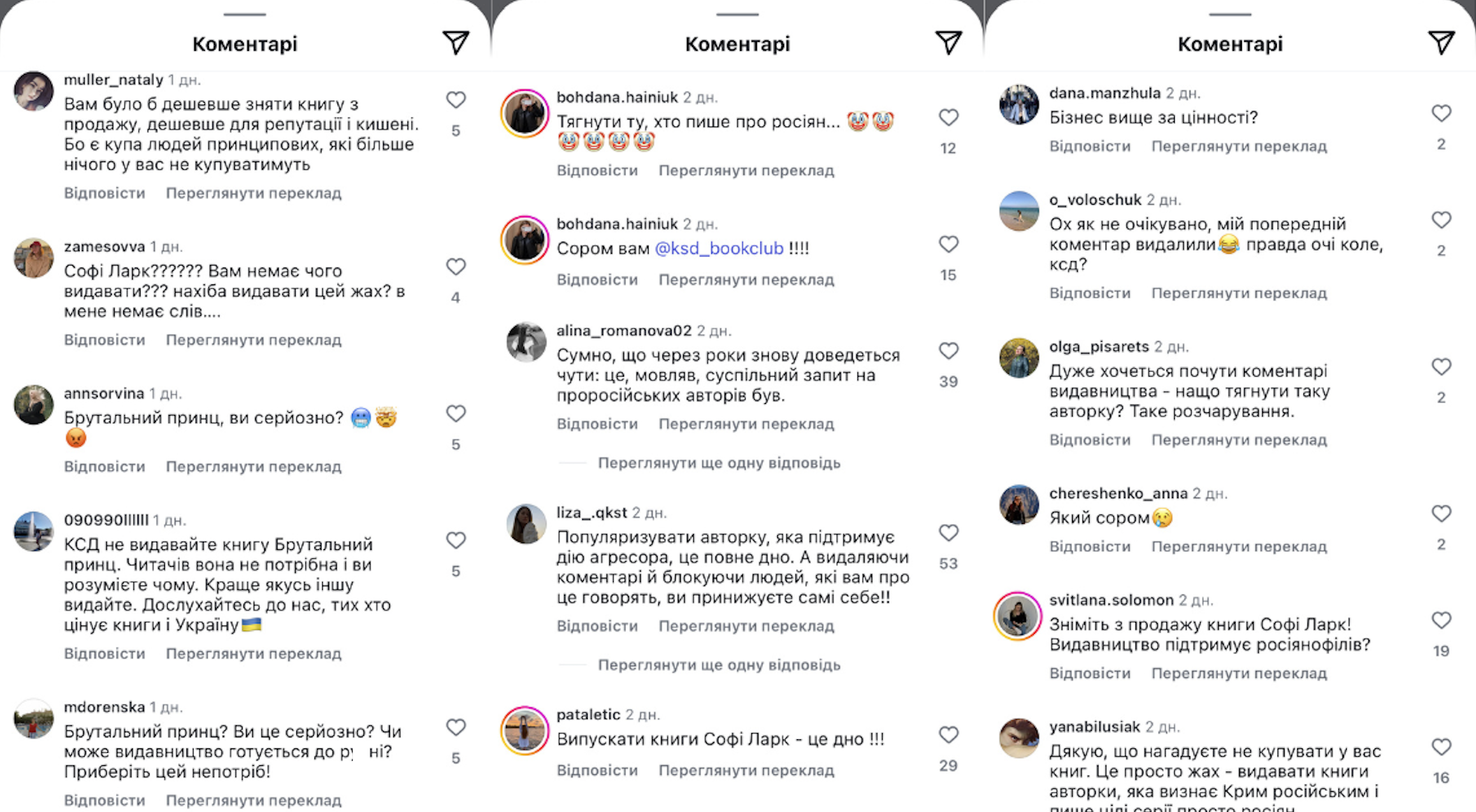Tap the avatar of mdorenska

[x=34, y=720]
